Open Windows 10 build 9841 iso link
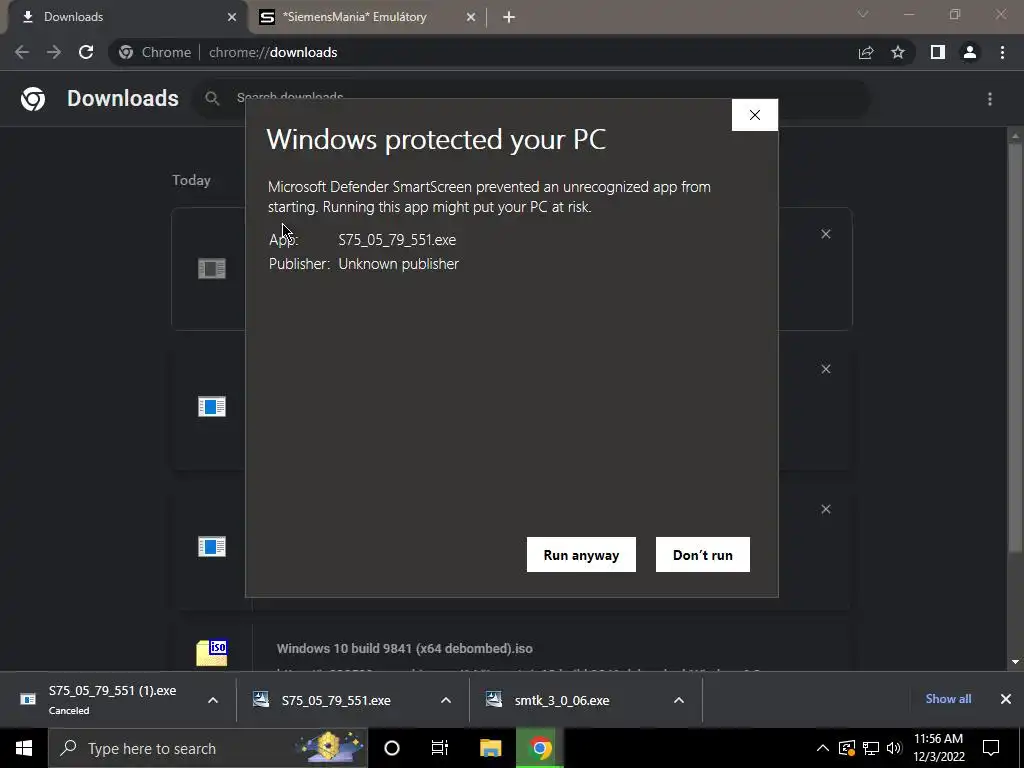Viewport: 1024px width, 768px height. 404,648
